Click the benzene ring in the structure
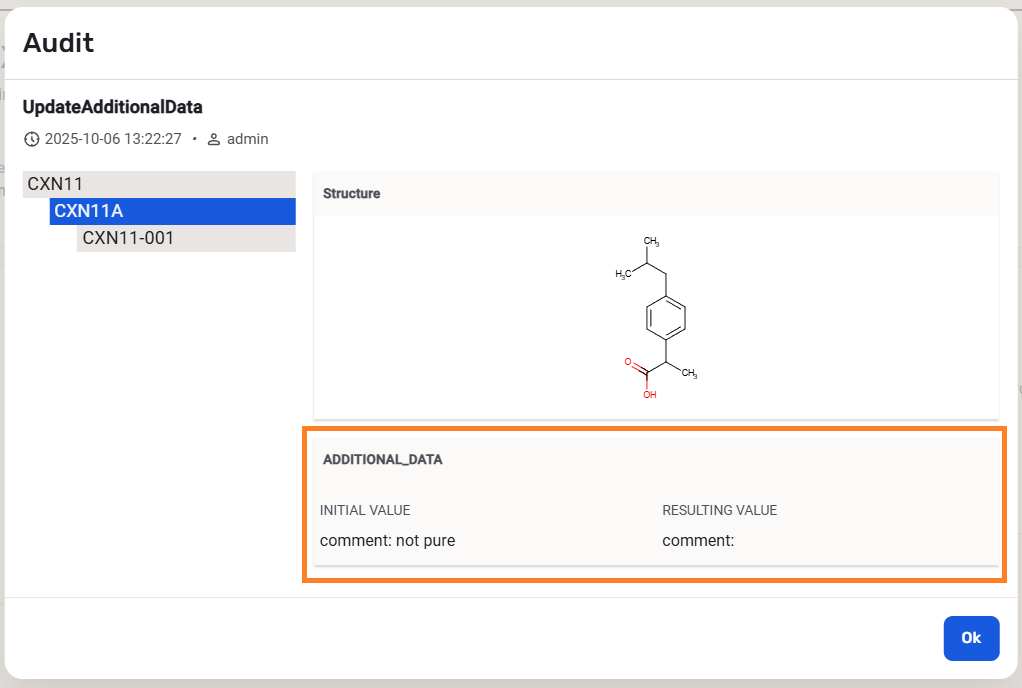 pyautogui.click(x=665, y=319)
